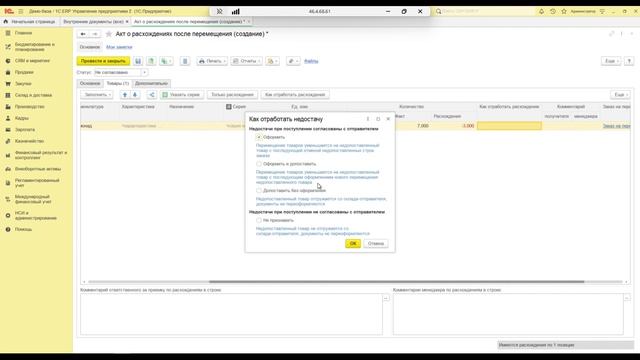Close the Как отработать недостачу dialog
This screenshot has height=360, width=640.
pyautogui.click(x=388, y=119)
